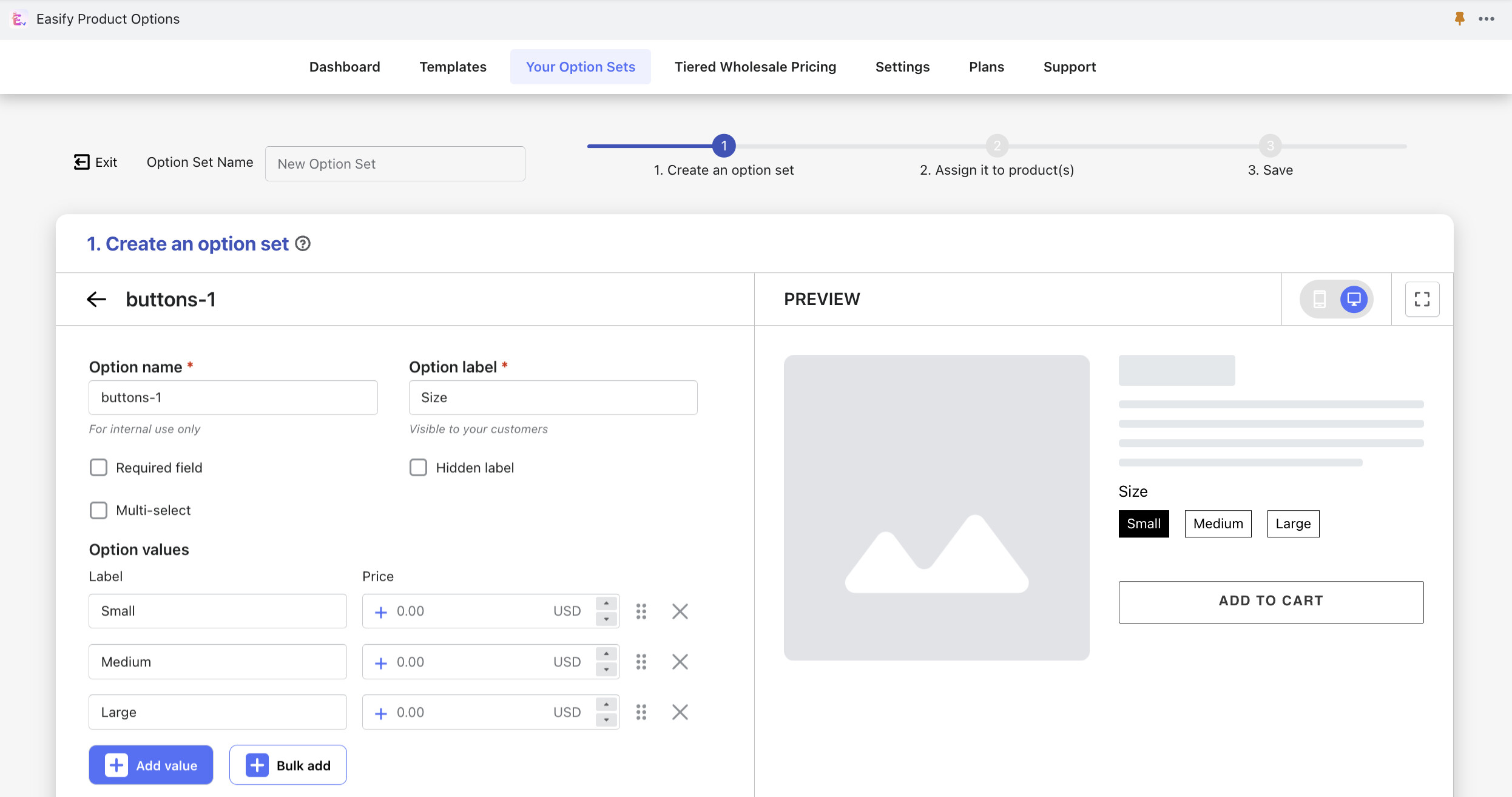Open the Templates tab

click(x=453, y=67)
